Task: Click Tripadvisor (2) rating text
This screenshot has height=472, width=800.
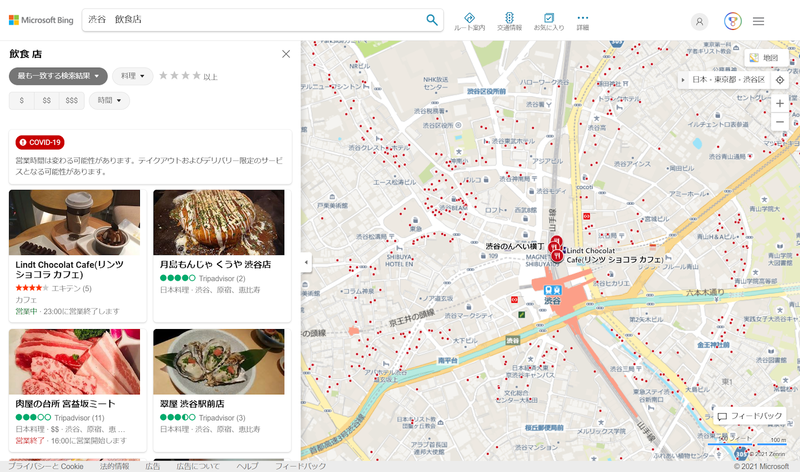Action: pos(222,278)
